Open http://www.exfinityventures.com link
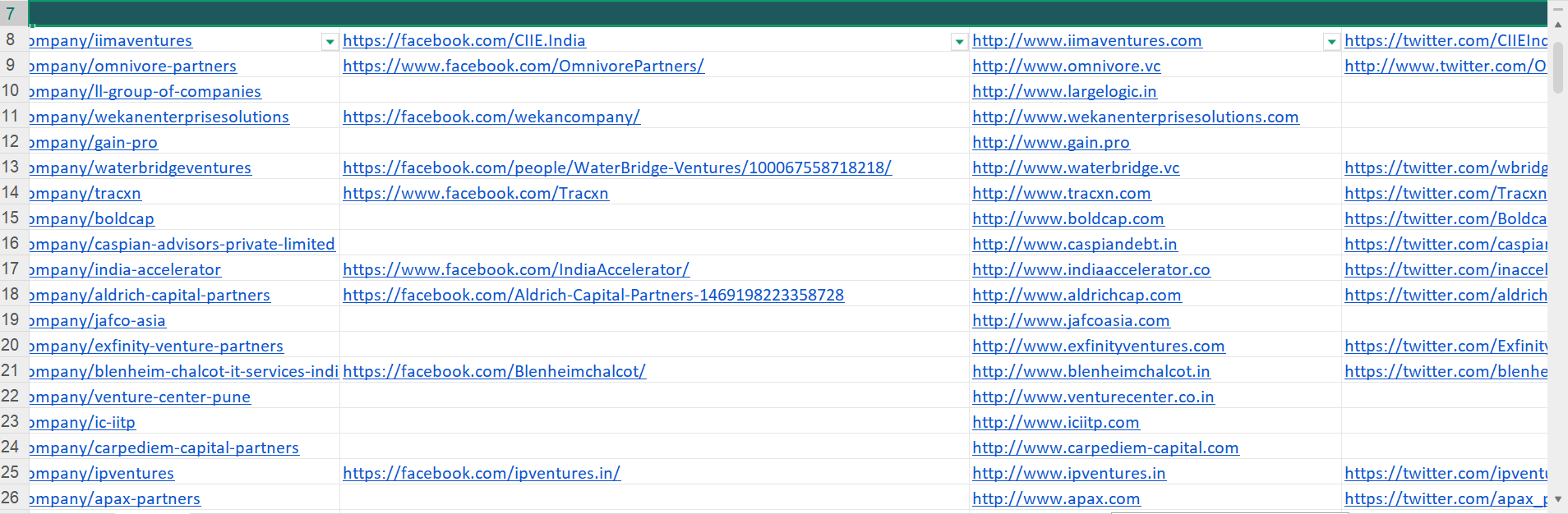Image resolution: width=1568 pixels, height=514 pixels. pos(1099,346)
